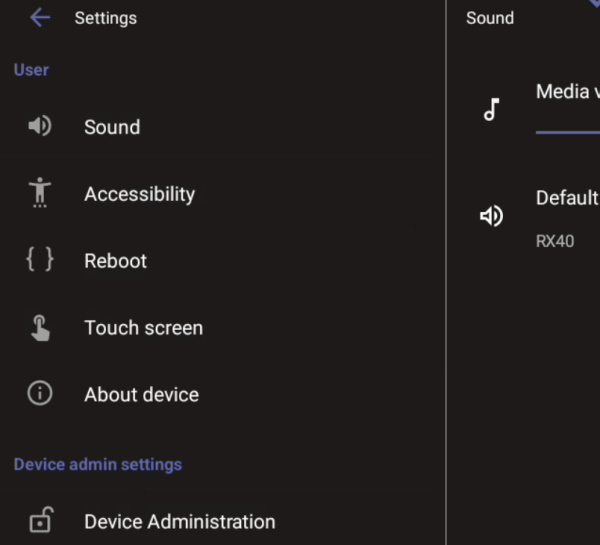The width and height of the screenshot is (600, 545).
Task: Click the Sound speaker icon
Action: pos(40,126)
